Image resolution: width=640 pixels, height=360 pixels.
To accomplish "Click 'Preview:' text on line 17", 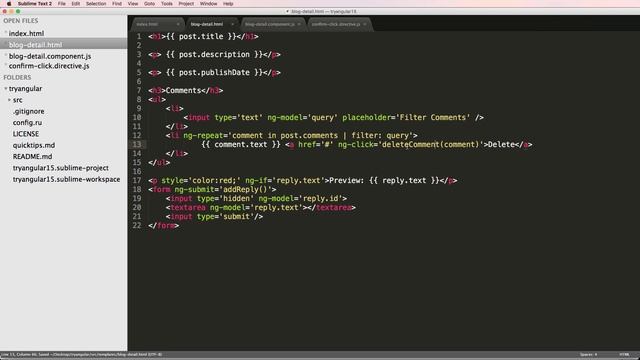I will [x=347, y=180].
